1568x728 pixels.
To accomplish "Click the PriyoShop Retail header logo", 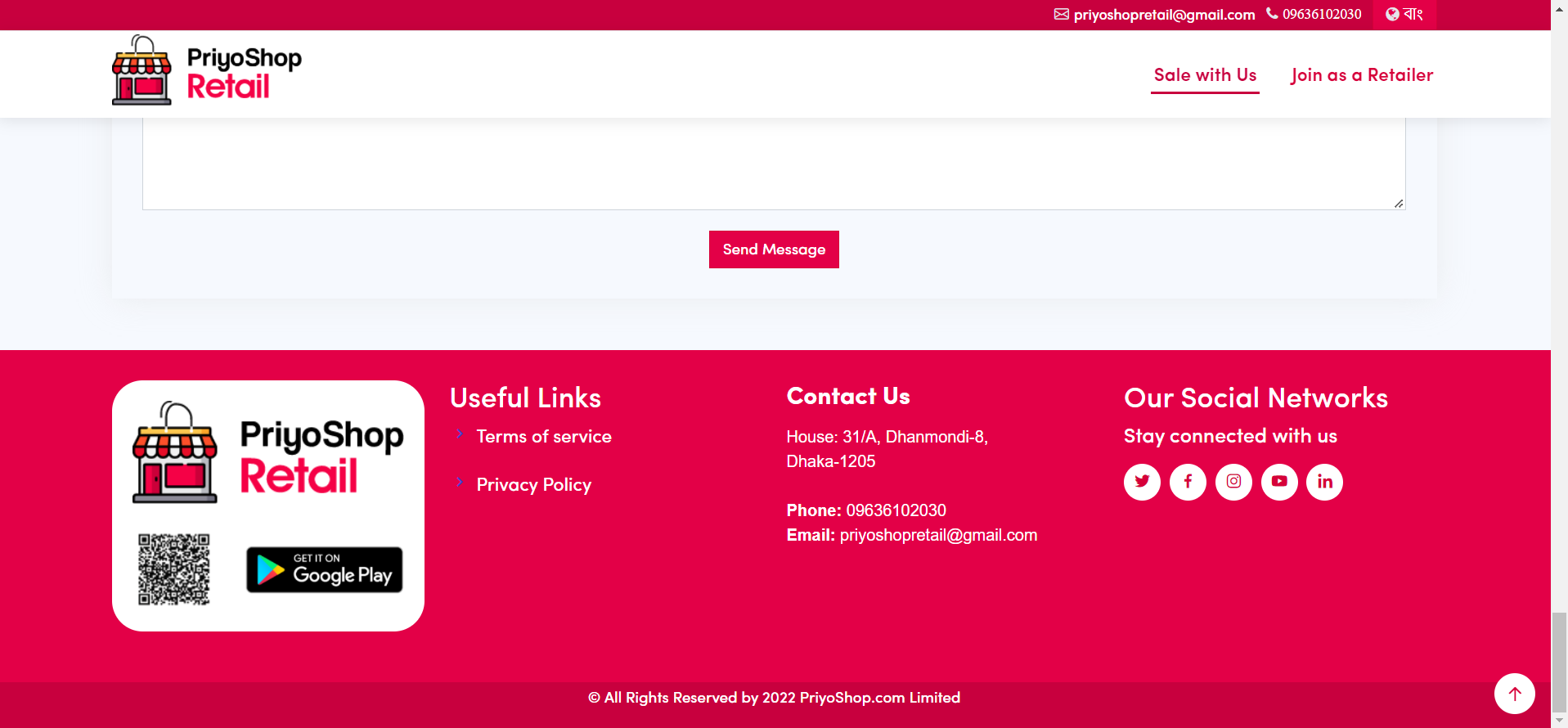I will click(207, 70).
